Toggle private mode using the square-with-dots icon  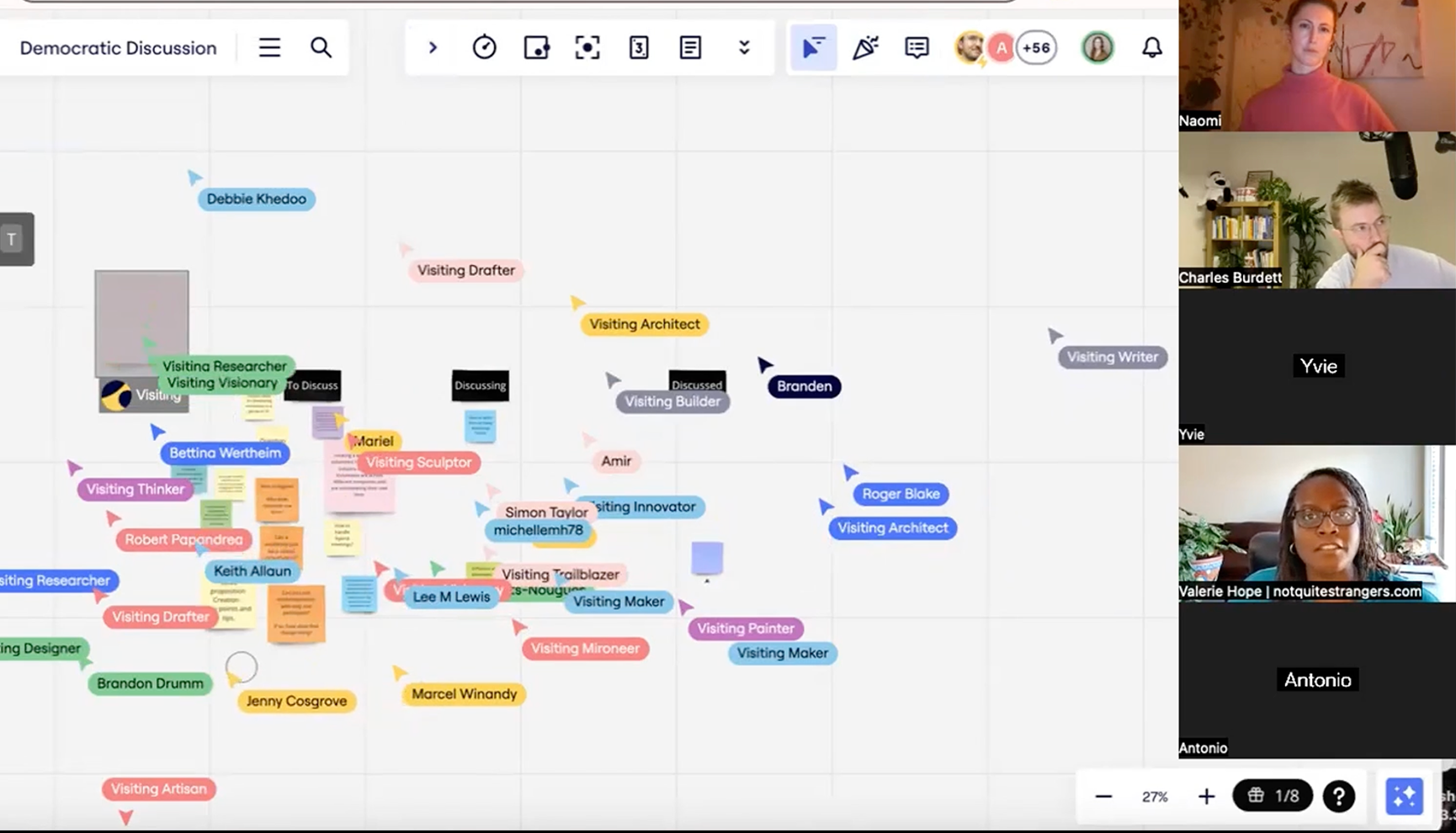coord(536,48)
